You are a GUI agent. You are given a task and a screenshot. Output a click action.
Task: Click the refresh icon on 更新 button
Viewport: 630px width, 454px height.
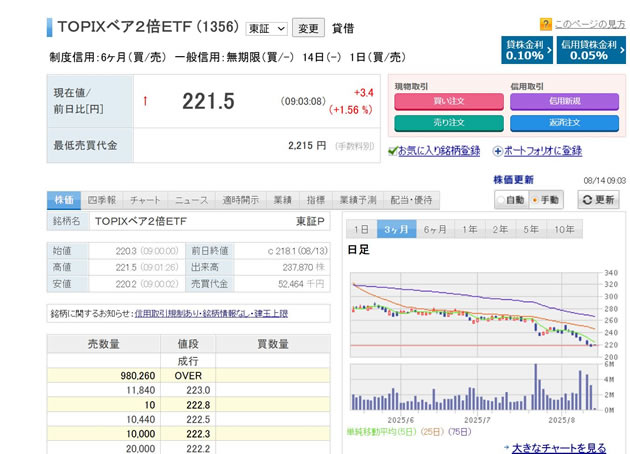tap(586, 200)
